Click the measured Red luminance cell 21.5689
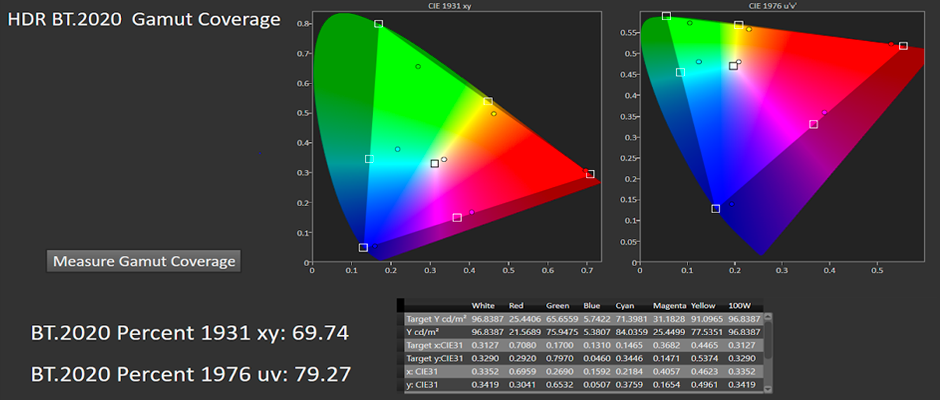Viewport: 940px width, 400px height. tap(525, 332)
